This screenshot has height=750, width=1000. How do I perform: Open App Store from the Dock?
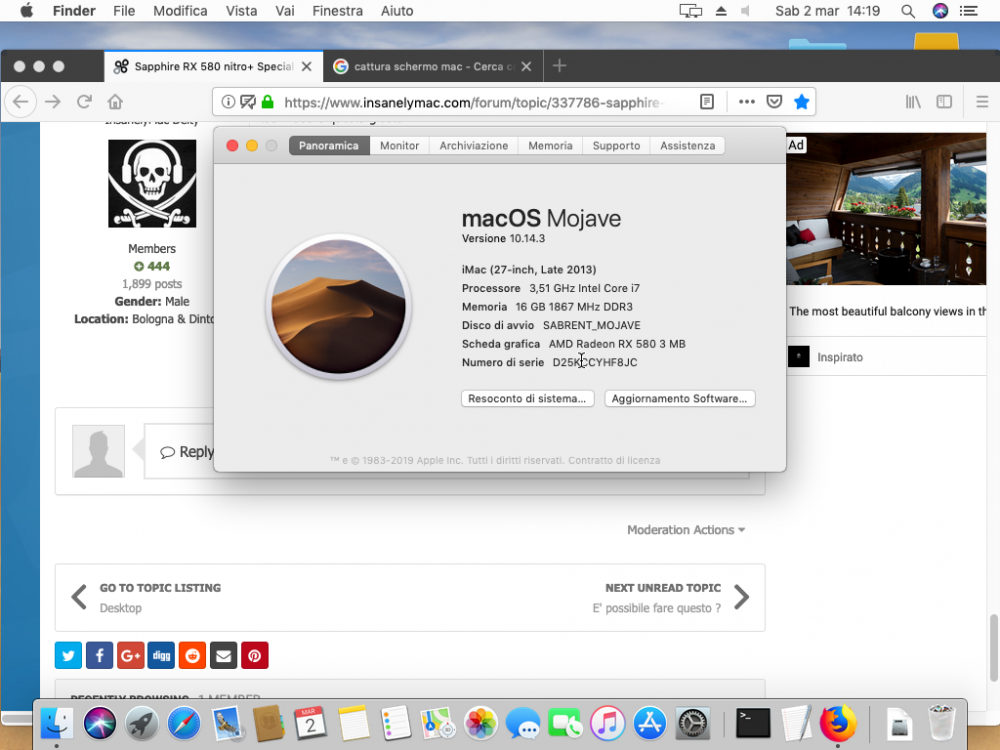click(x=650, y=724)
